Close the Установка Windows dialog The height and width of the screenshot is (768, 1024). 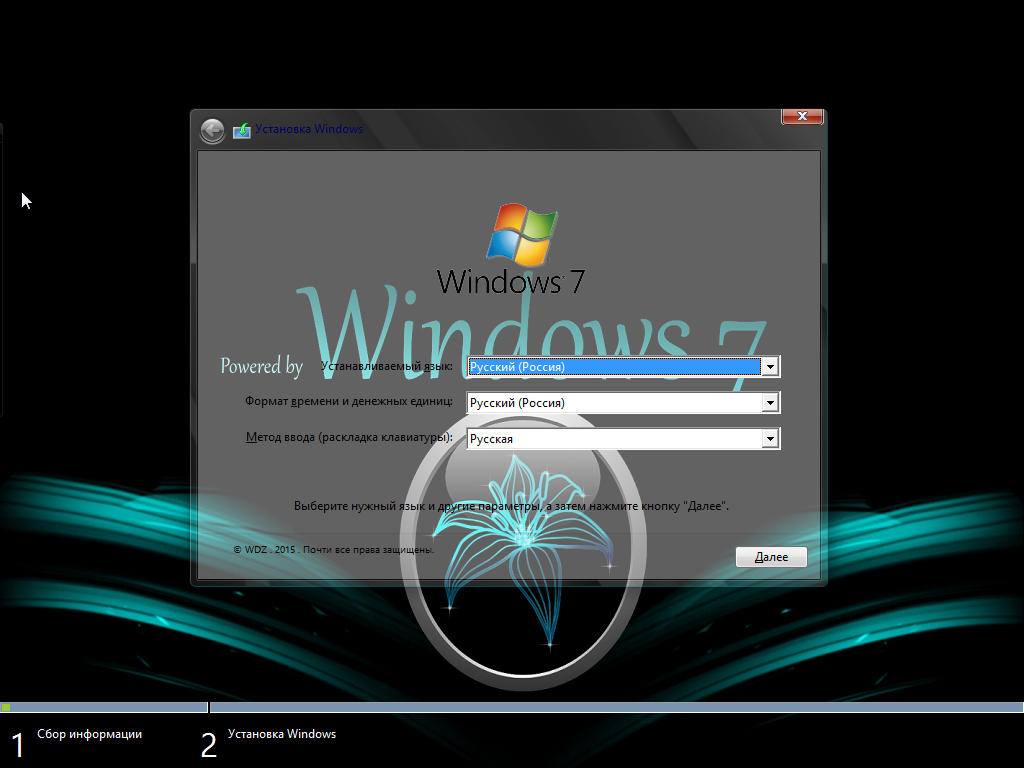pyautogui.click(x=801, y=117)
